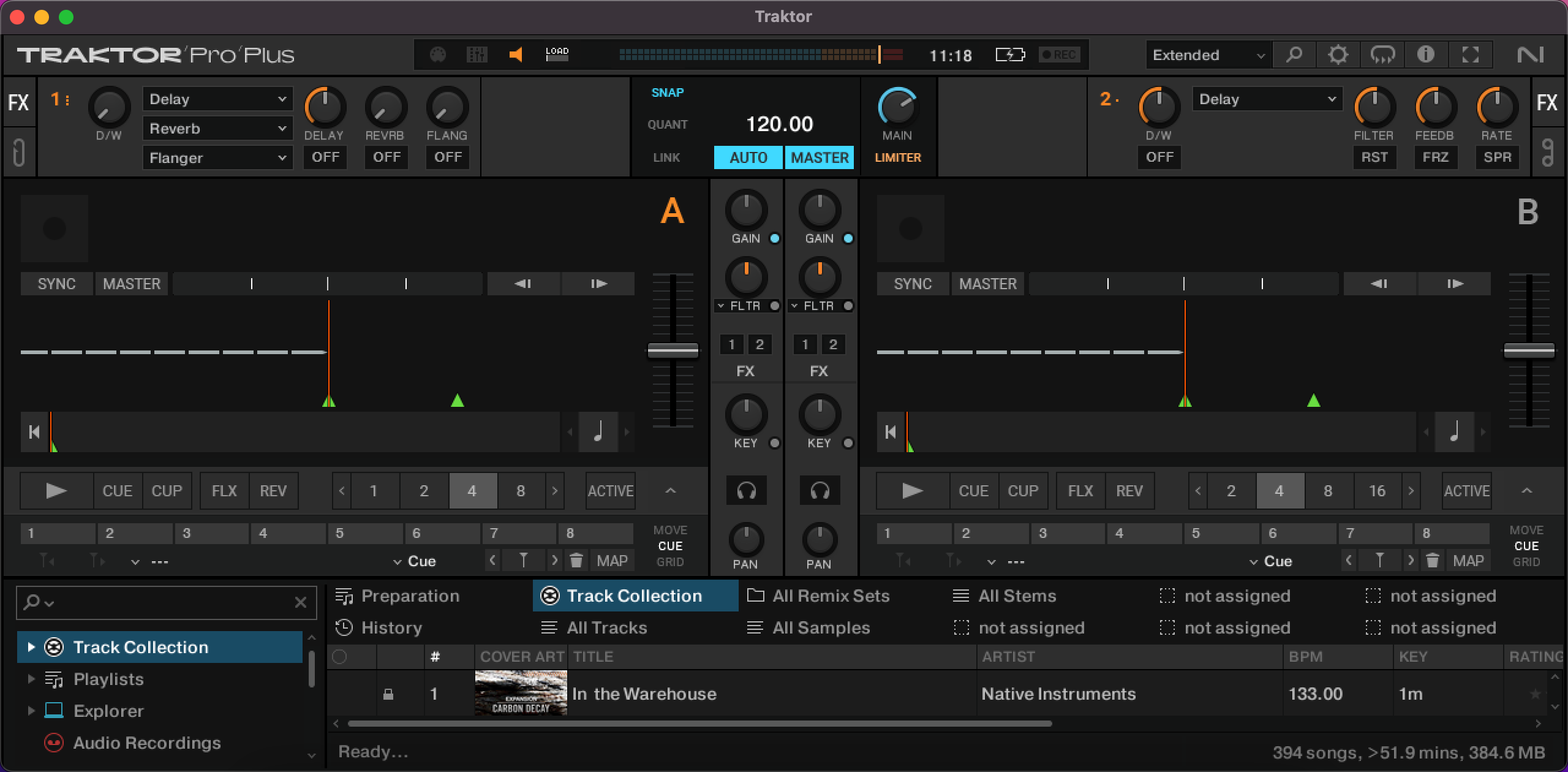The width and height of the screenshot is (1568, 772).
Task: Click the audio speaker indicator icon
Action: [x=516, y=55]
